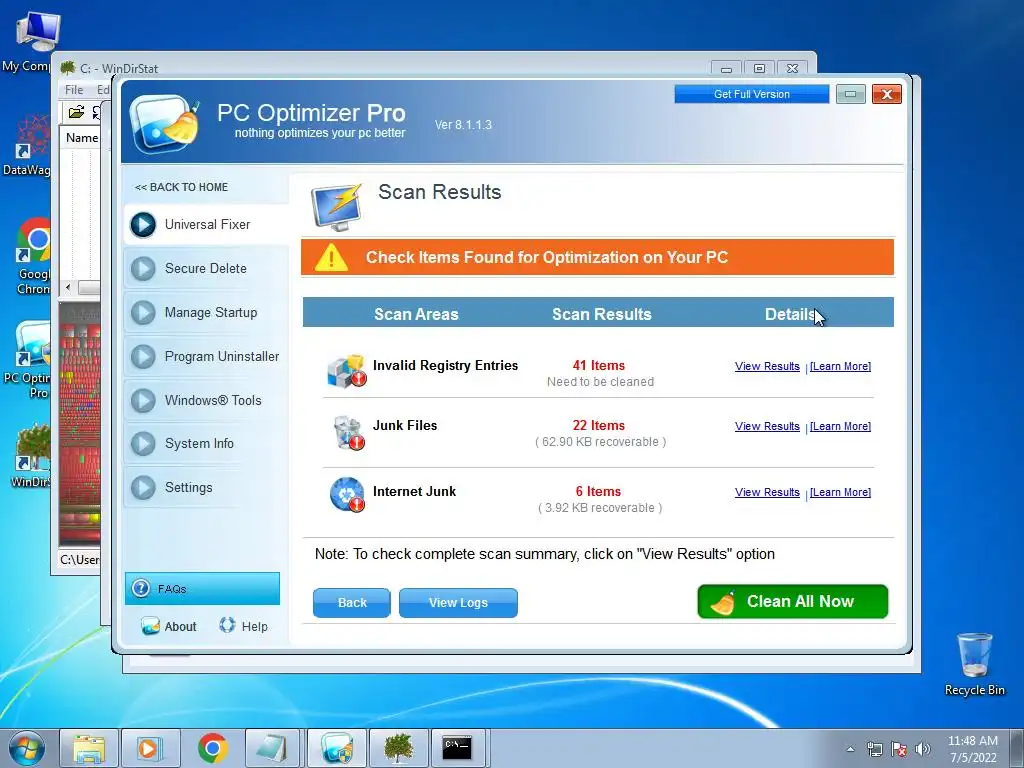The height and width of the screenshot is (768, 1024).
Task: Click the Secure Delete arrow icon
Action: (x=143, y=268)
